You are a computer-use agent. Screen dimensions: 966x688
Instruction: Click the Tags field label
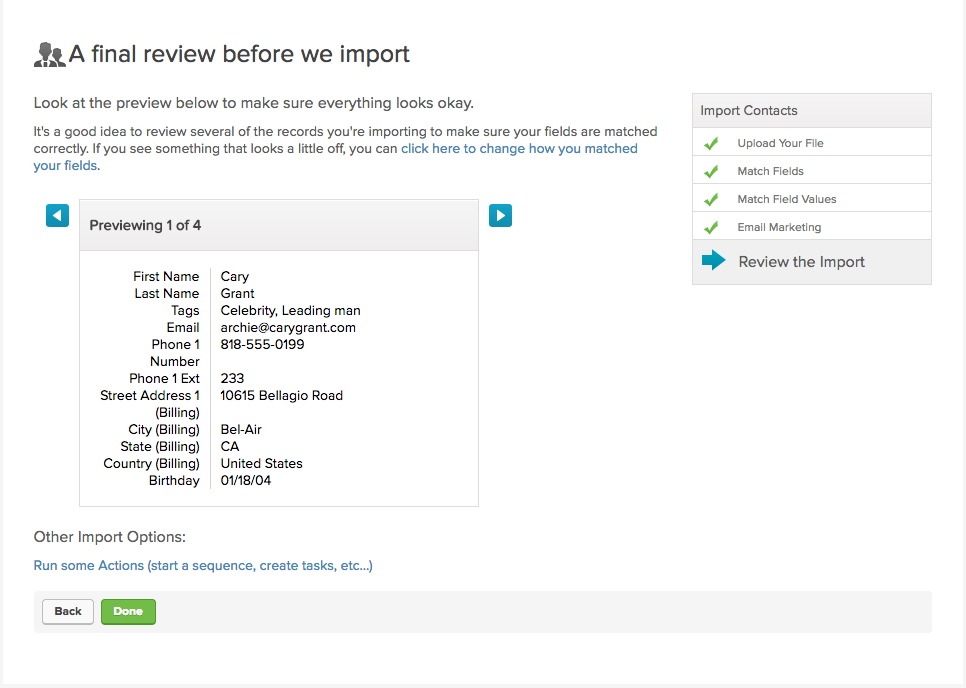pyautogui.click(x=185, y=310)
